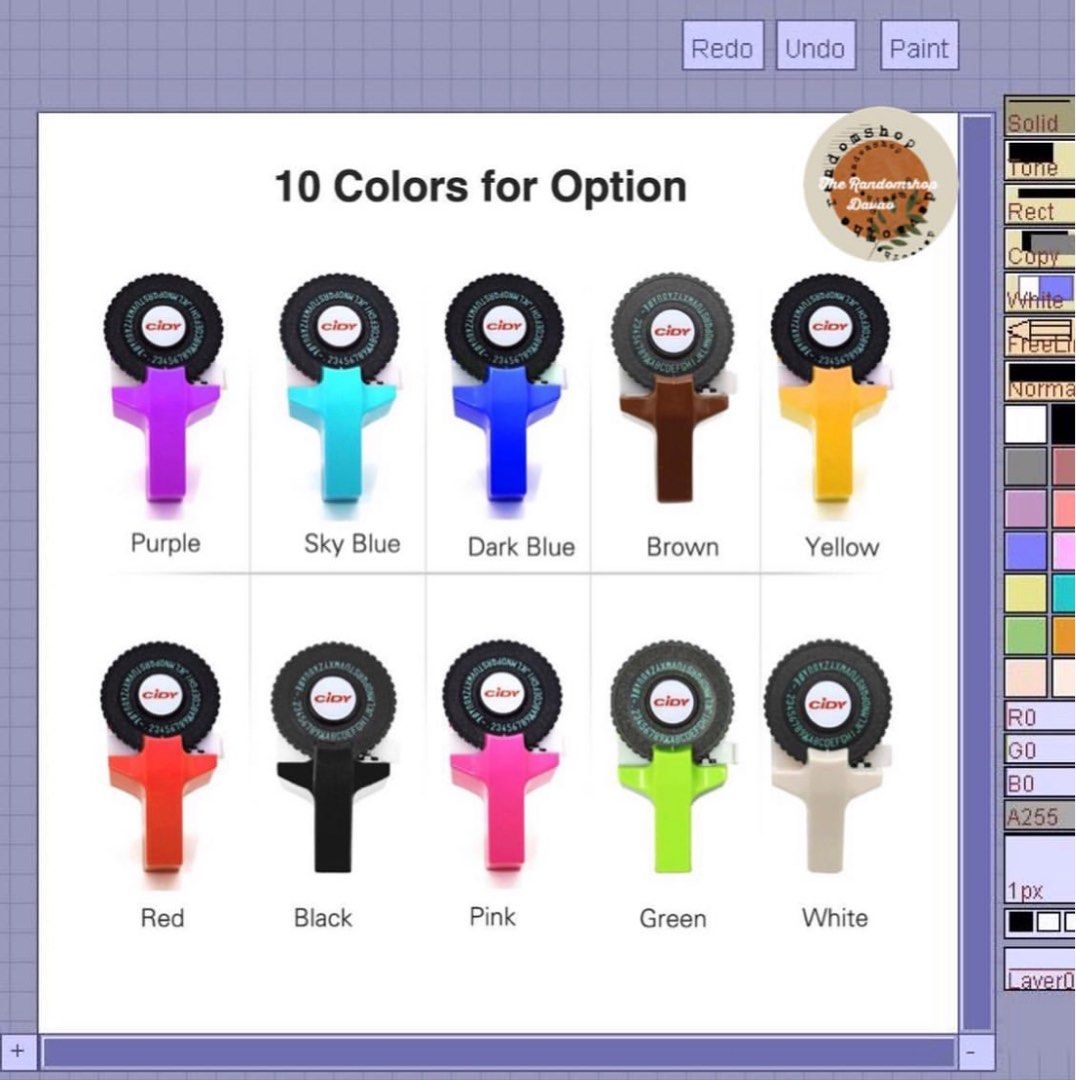Pick the light green color swatch

pyautogui.click(x=1026, y=636)
